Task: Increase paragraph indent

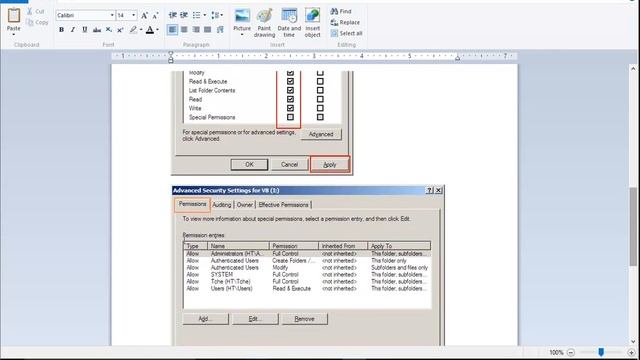Action: click(x=184, y=15)
